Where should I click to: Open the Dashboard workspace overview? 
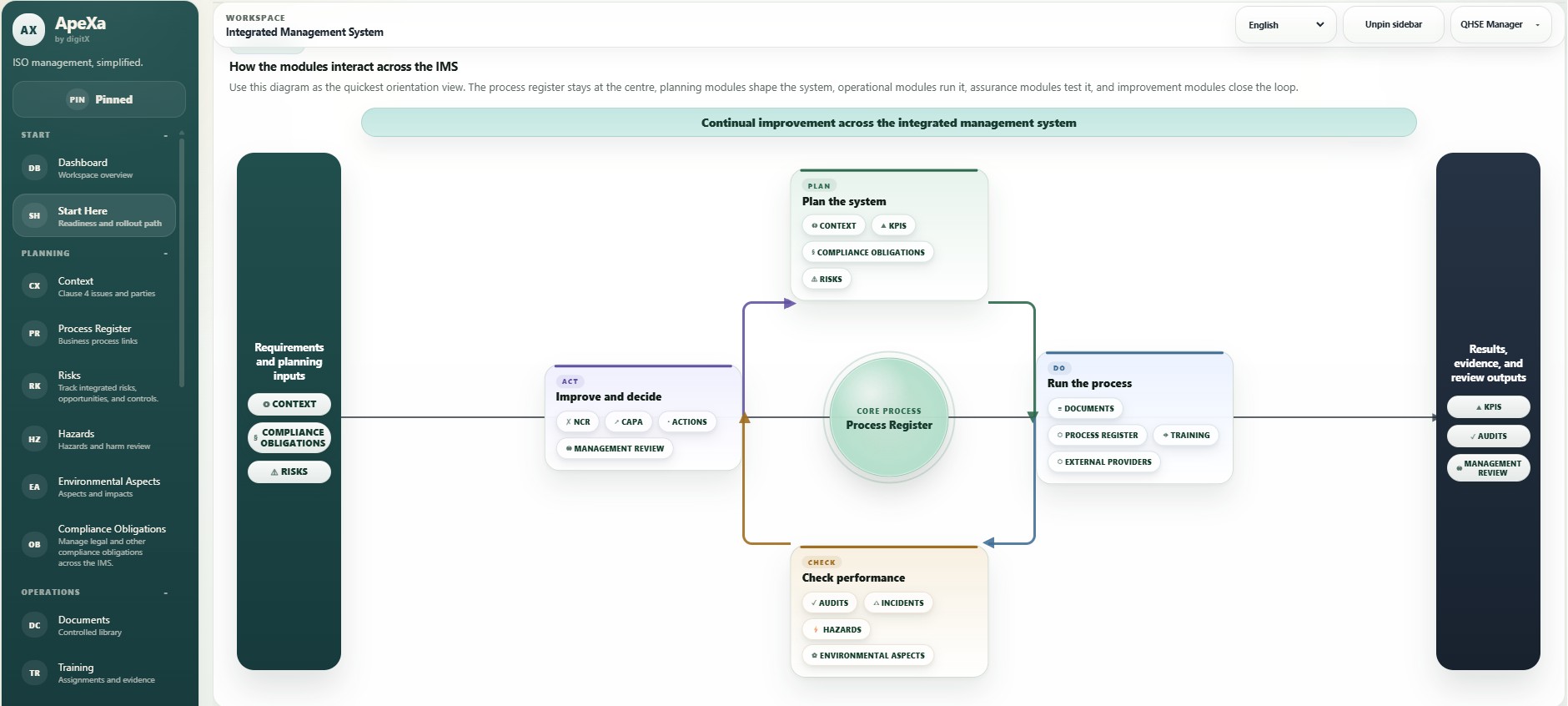click(94, 168)
